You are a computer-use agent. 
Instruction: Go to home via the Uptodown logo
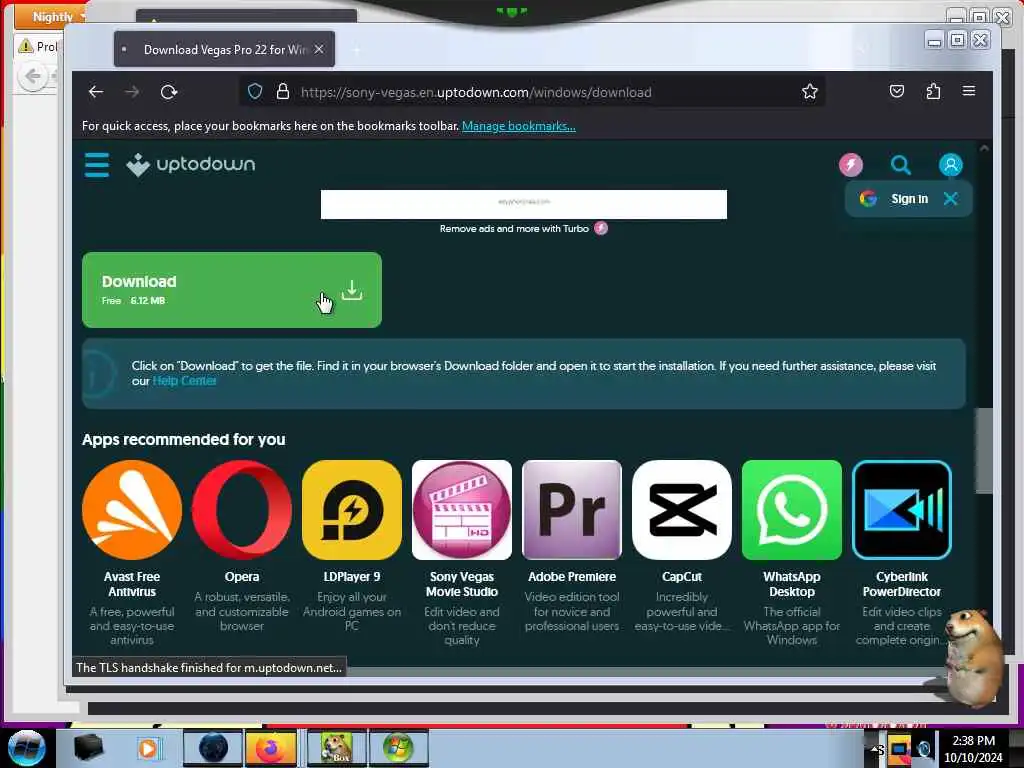click(191, 165)
